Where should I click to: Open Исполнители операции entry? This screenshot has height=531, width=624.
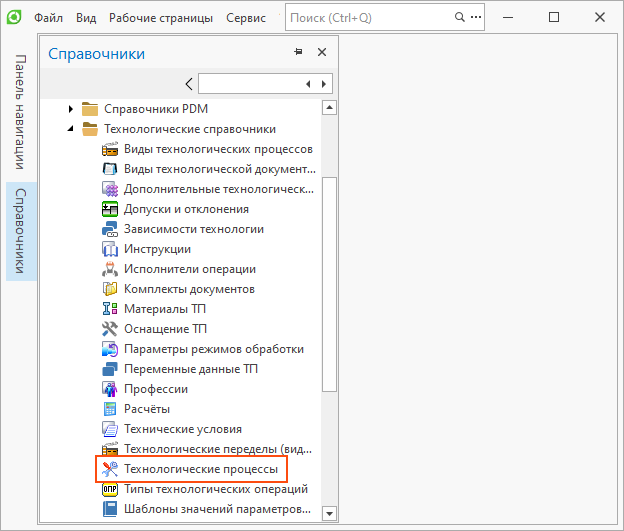pos(190,269)
